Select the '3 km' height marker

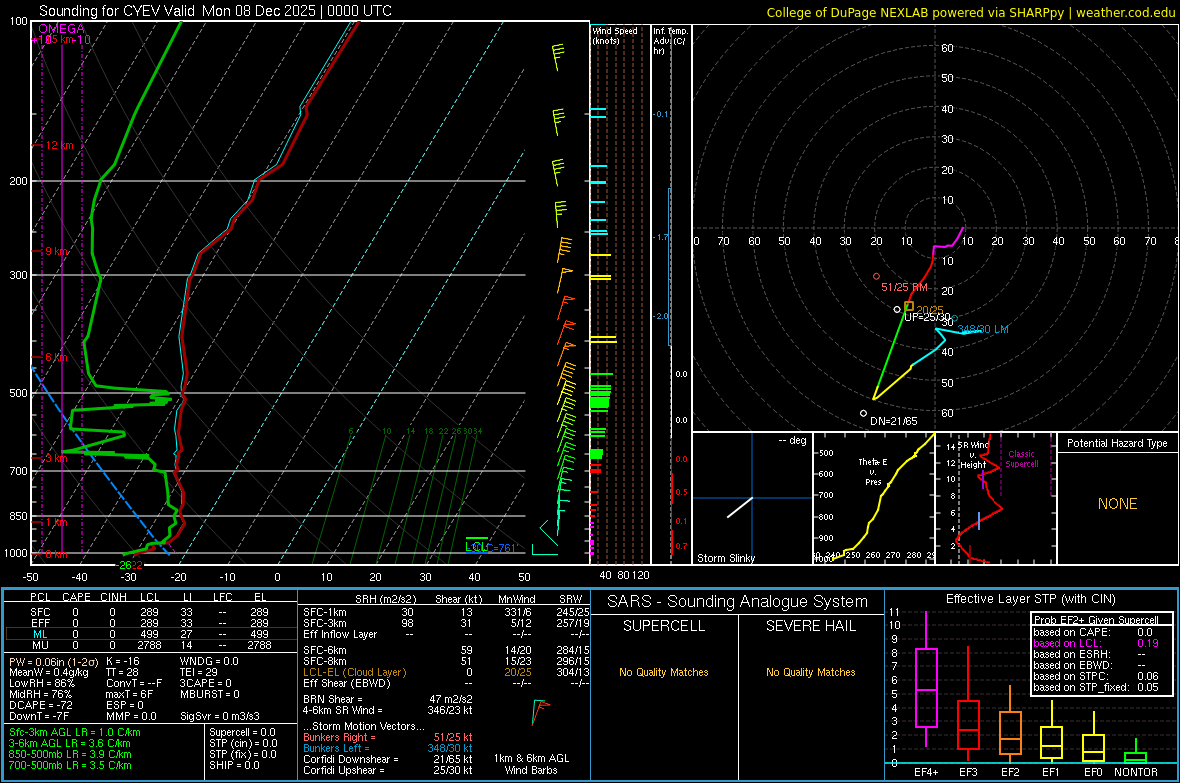coord(56,458)
